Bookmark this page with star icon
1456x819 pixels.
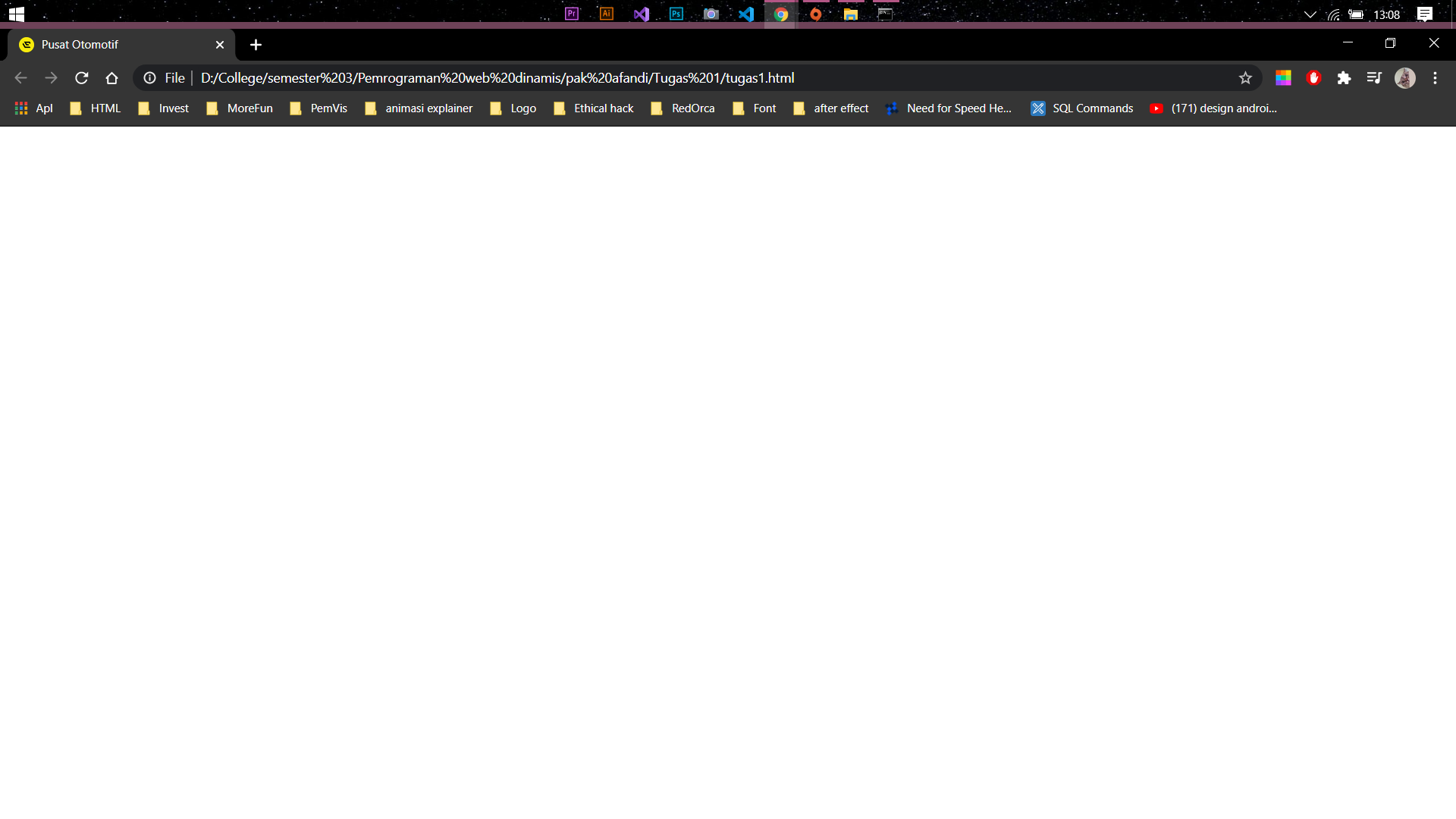(x=1245, y=78)
